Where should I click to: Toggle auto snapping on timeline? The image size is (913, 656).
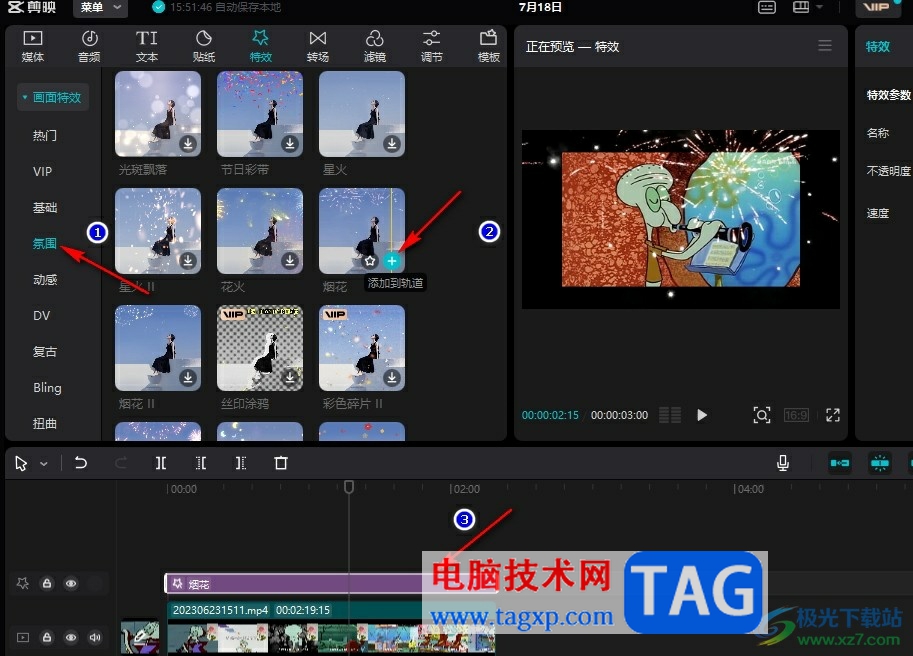[x=880, y=463]
